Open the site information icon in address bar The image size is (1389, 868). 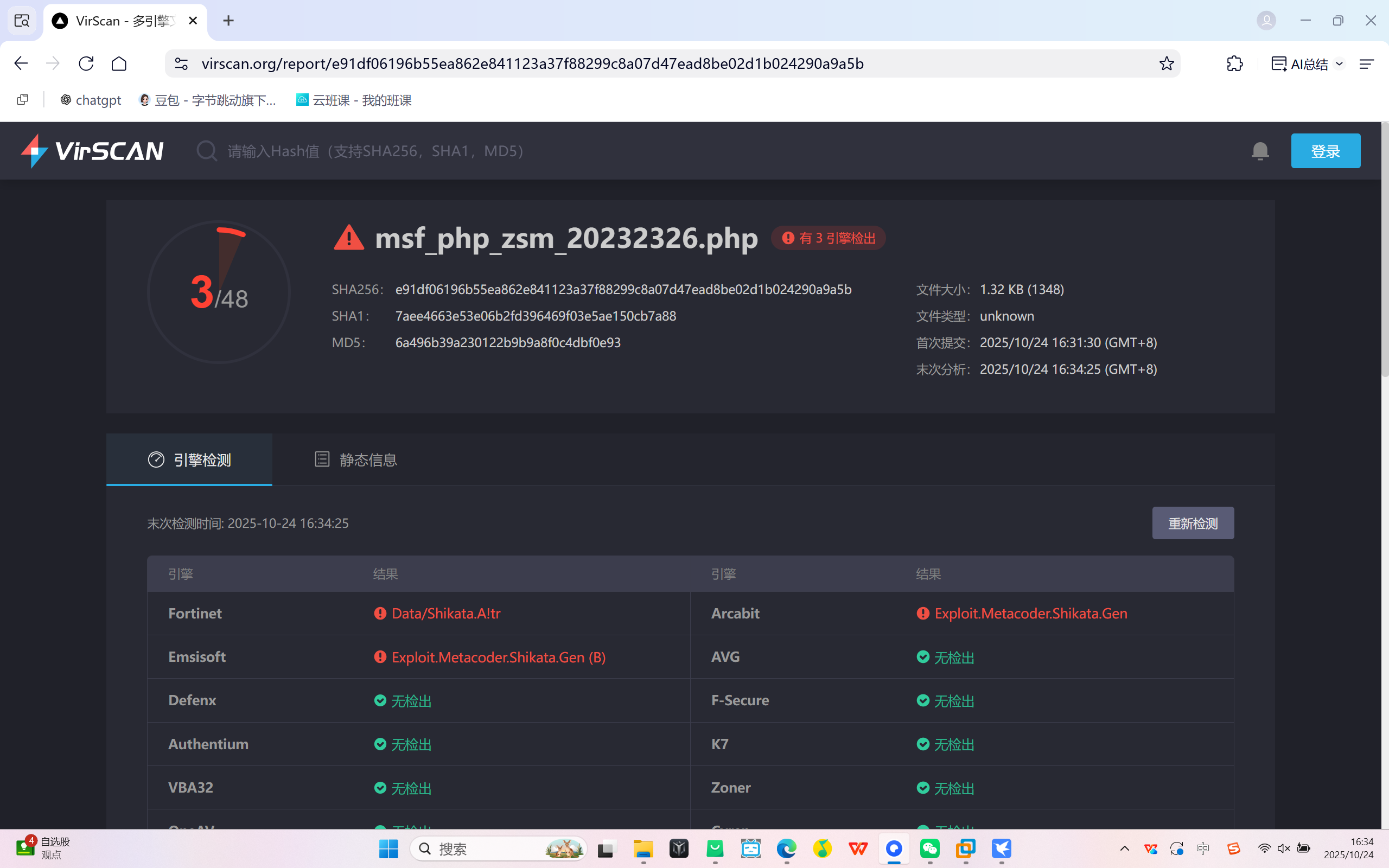(x=181, y=63)
